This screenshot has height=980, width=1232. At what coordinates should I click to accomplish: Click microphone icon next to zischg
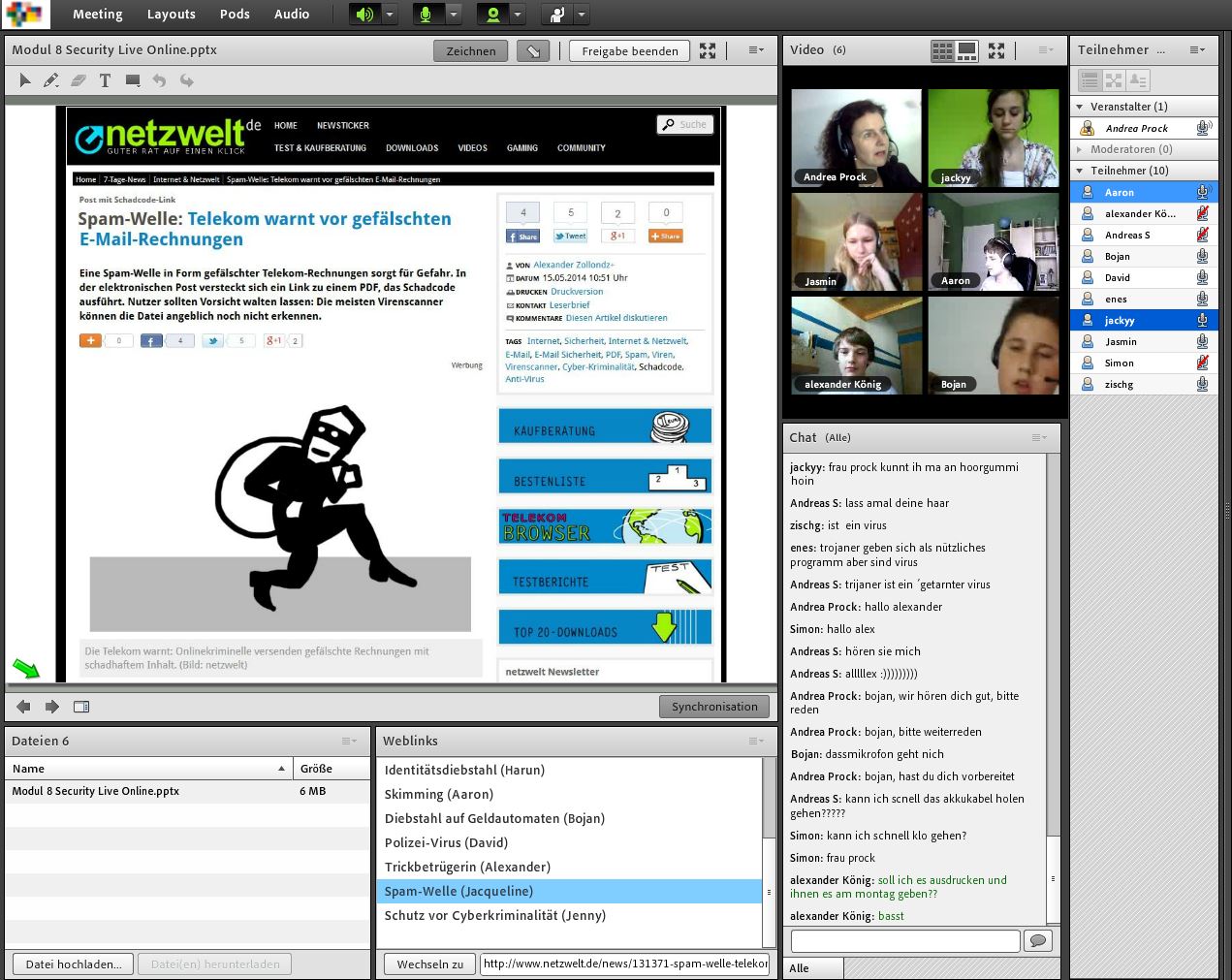tap(1202, 384)
